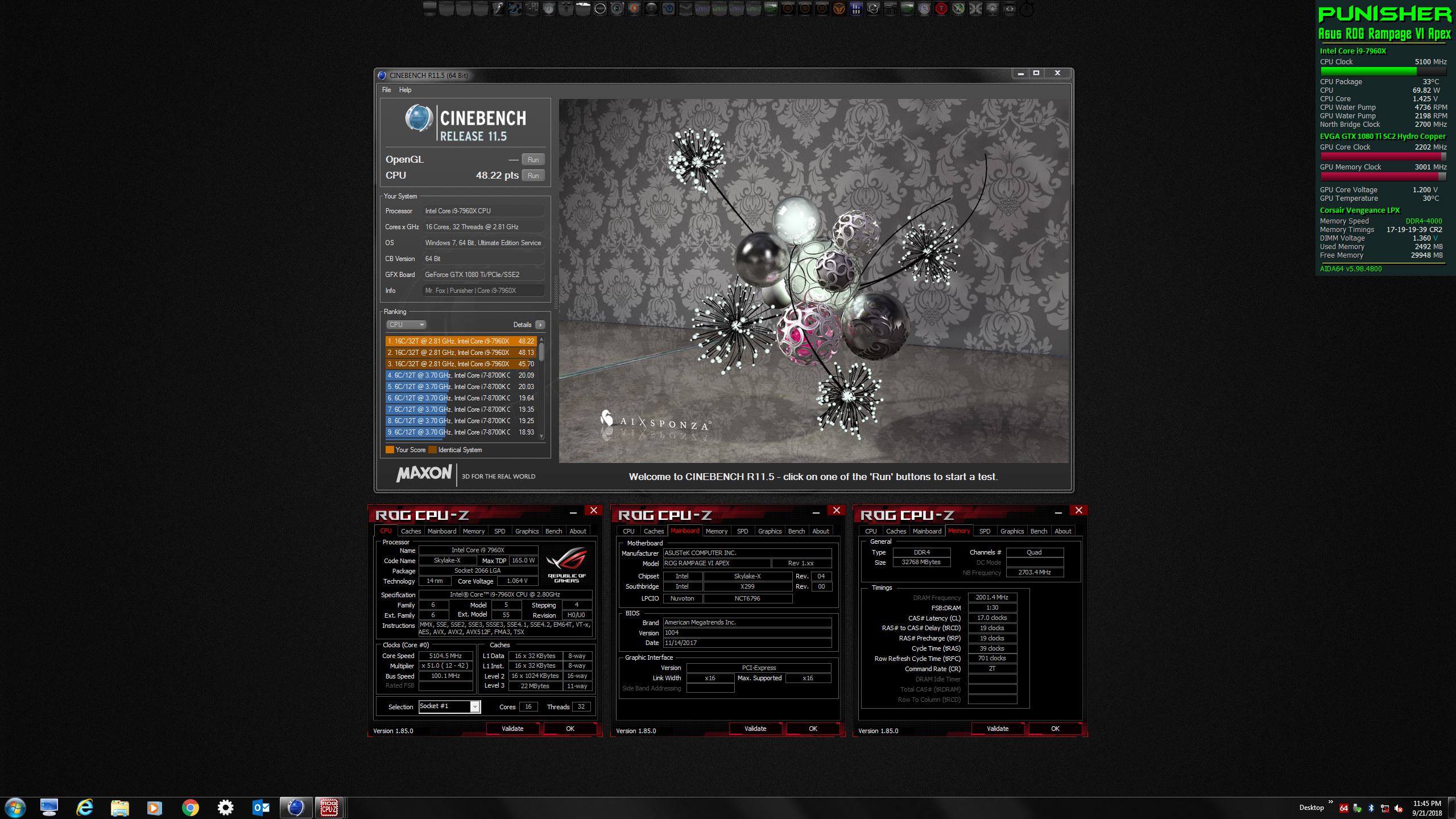
Task: Open About tab in the first CPU-Z window
Action: click(x=578, y=531)
